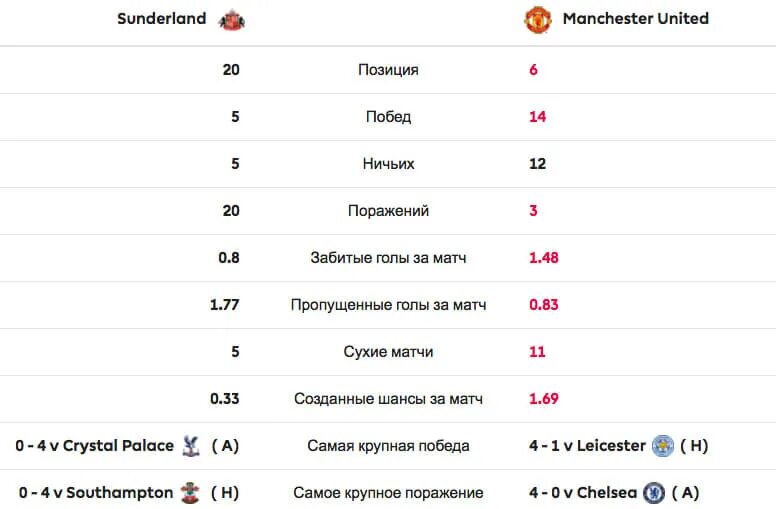This screenshot has width=776, height=509.
Task: Select the 0 - 4 v Crystal Palace result
Action: pos(95,446)
